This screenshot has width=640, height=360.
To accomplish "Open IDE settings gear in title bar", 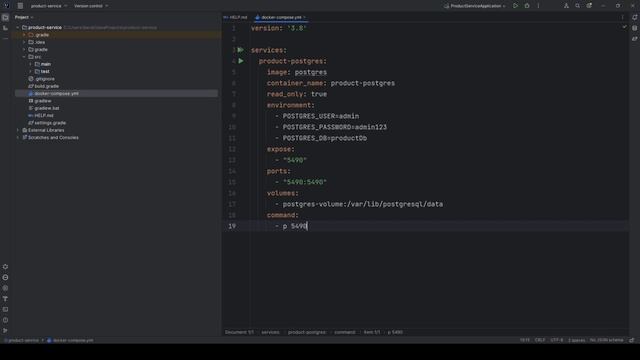I will pyautogui.click(x=589, y=6).
